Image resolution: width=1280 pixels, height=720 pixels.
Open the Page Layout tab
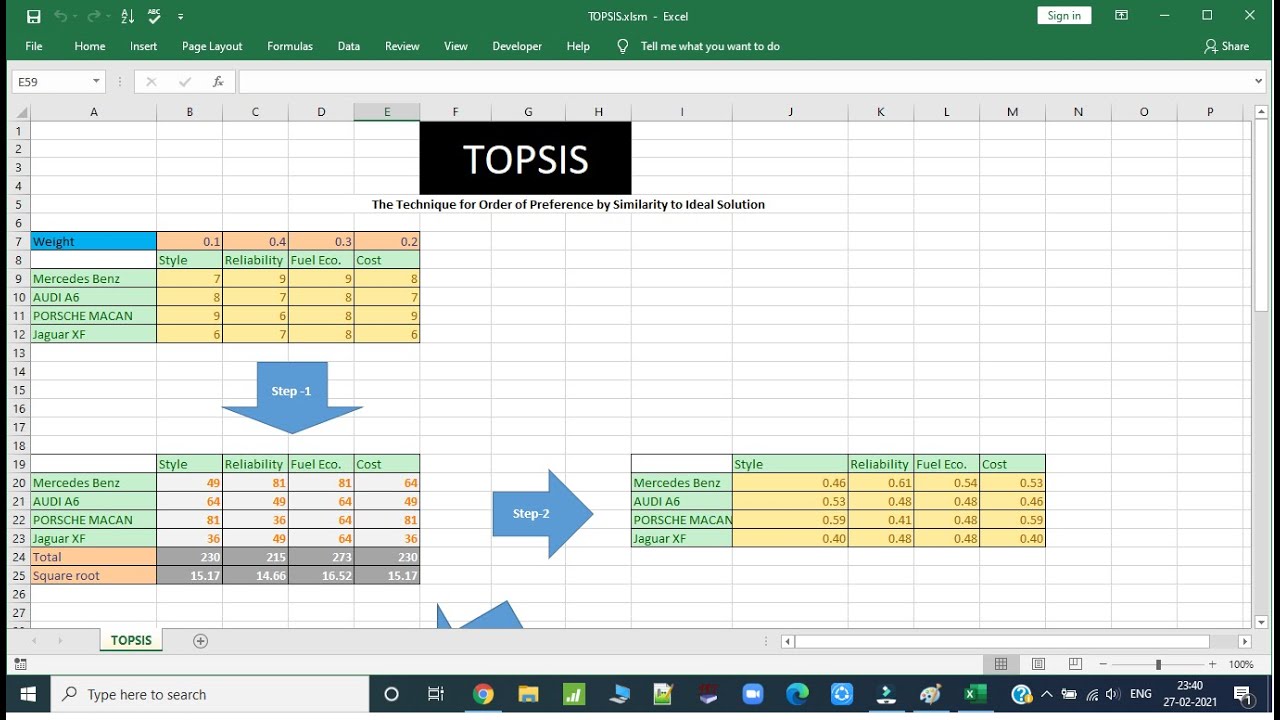point(212,46)
